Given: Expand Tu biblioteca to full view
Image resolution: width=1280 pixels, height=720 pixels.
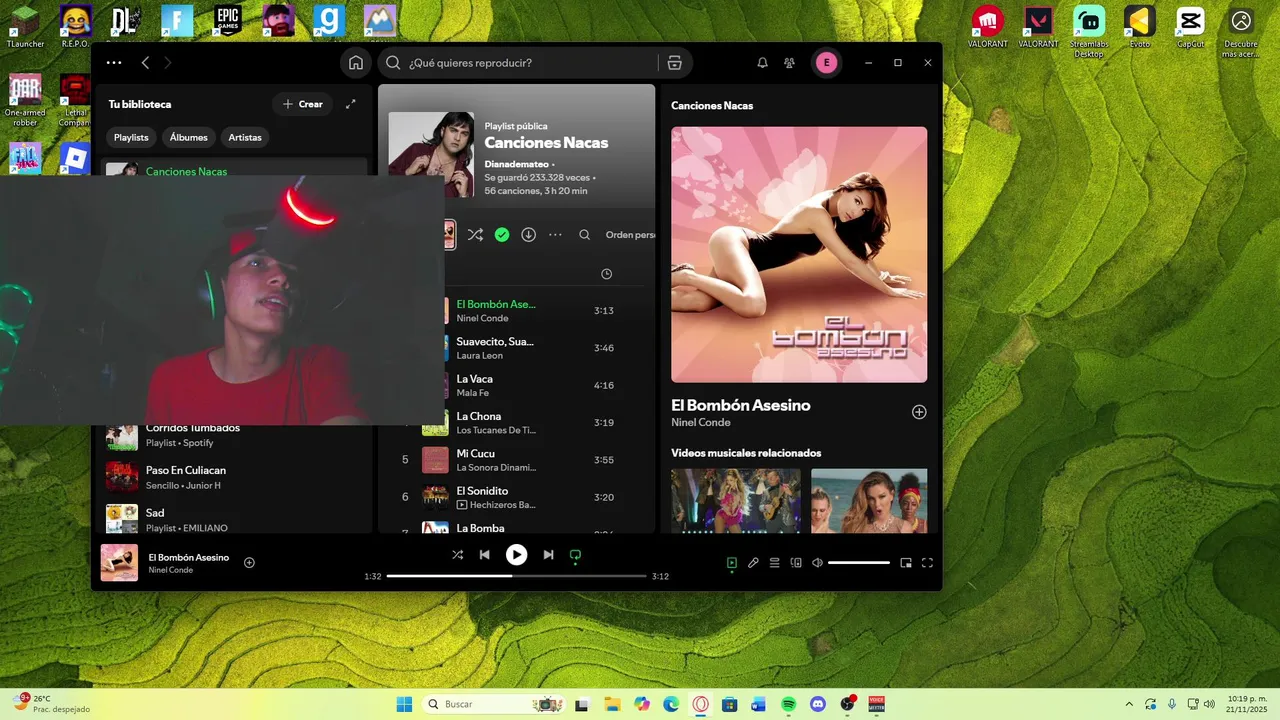Looking at the screenshot, I should coord(351,104).
